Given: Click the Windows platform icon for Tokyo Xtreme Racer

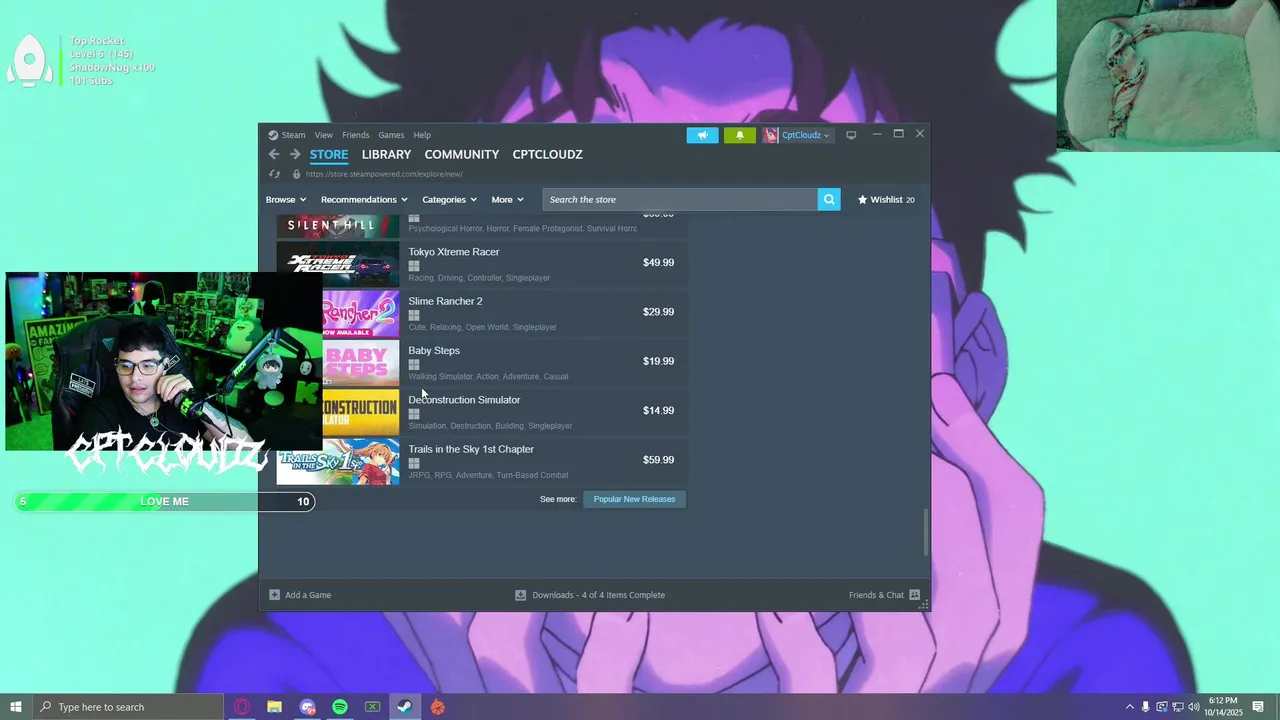Looking at the screenshot, I should (x=414, y=266).
